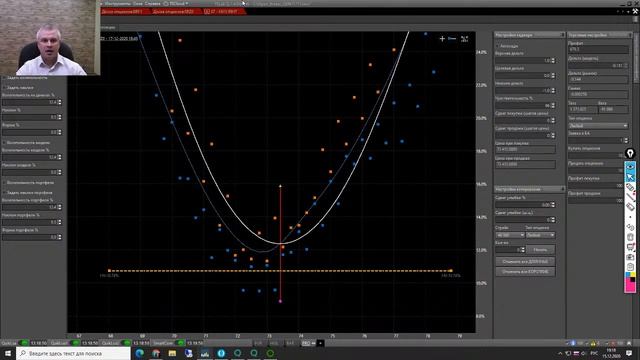Click the right panel vertical scrollbar

click(635, 57)
